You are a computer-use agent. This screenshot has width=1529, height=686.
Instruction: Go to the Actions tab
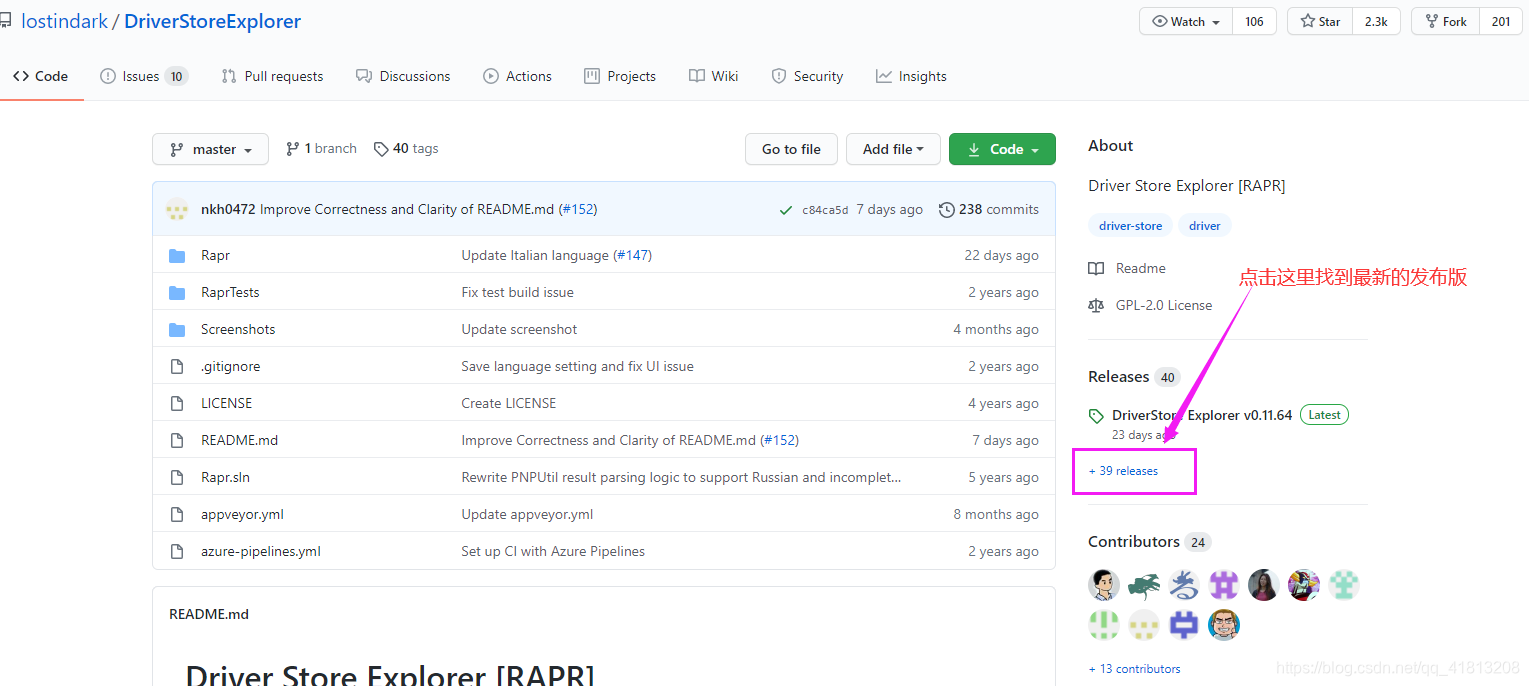pyautogui.click(x=517, y=76)
